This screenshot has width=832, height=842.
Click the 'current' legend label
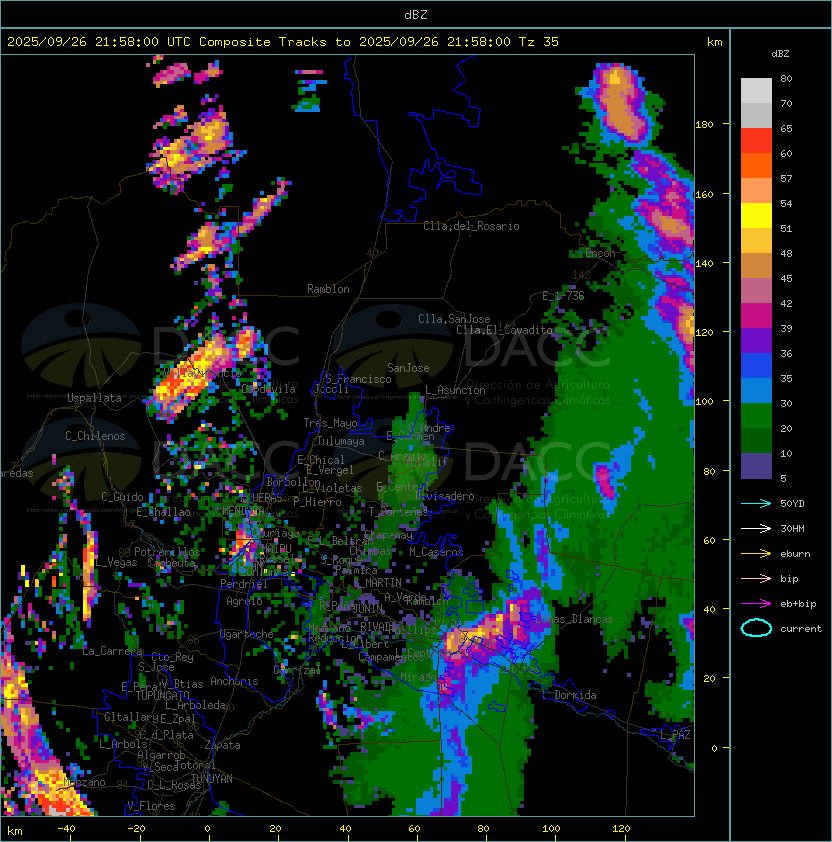(801, 629)
